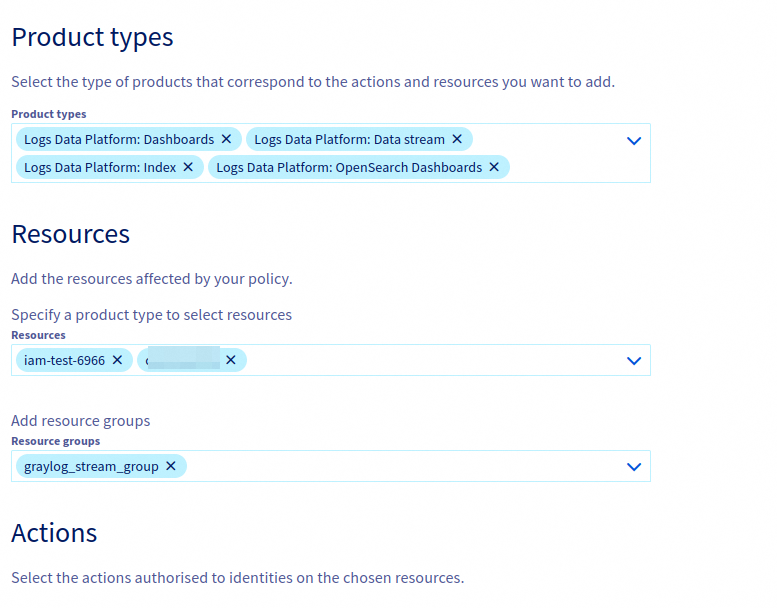Remove the Logs Data Platform: Index tag
777x608 pixels.
tap(188, 167)
